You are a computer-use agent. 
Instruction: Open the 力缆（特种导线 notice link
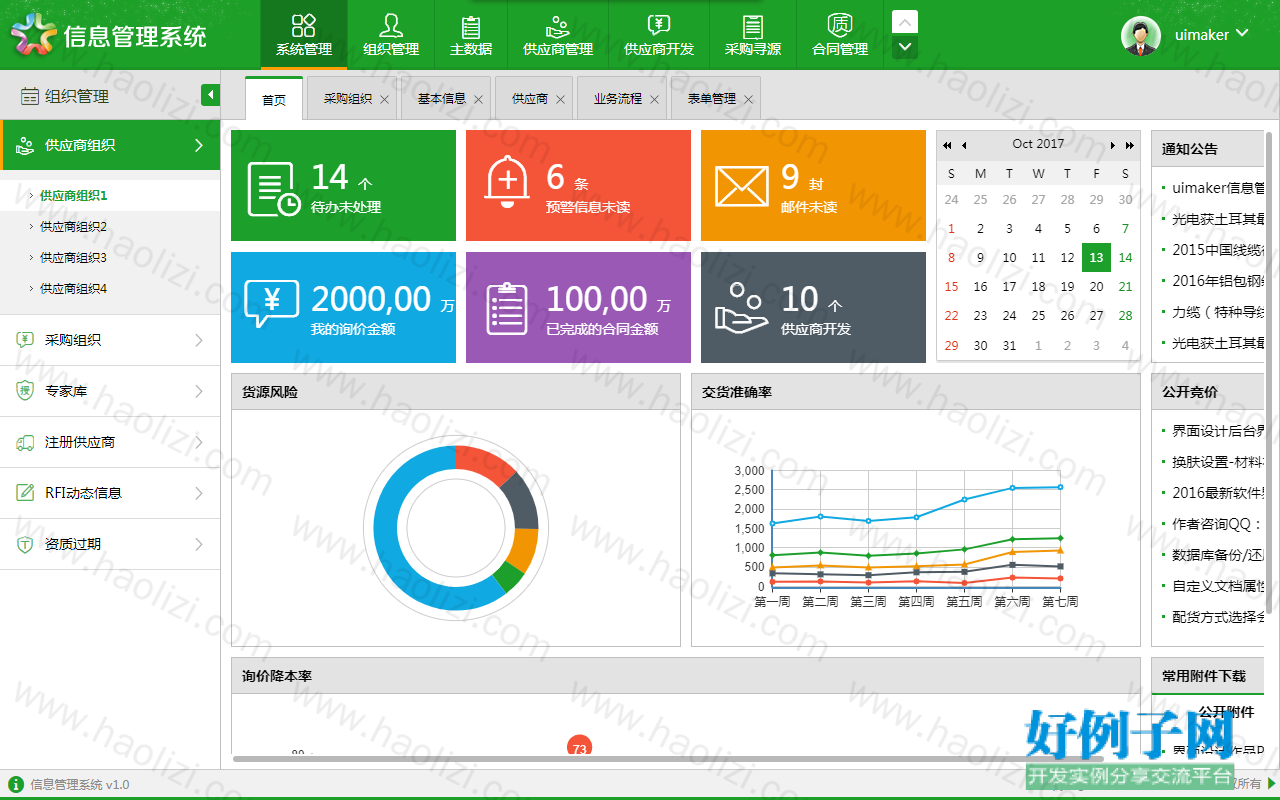(1218, 311)
